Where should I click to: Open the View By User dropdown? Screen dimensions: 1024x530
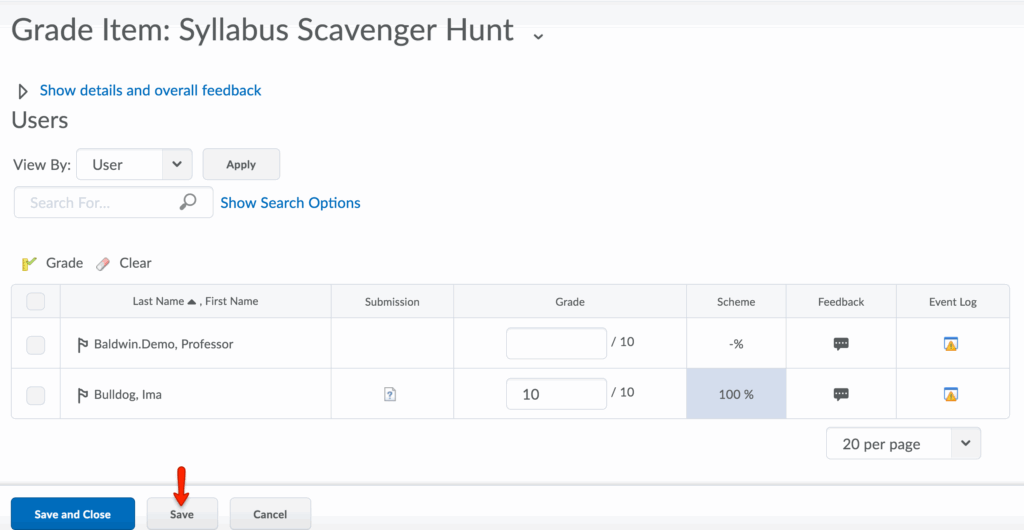pos(134,164)
